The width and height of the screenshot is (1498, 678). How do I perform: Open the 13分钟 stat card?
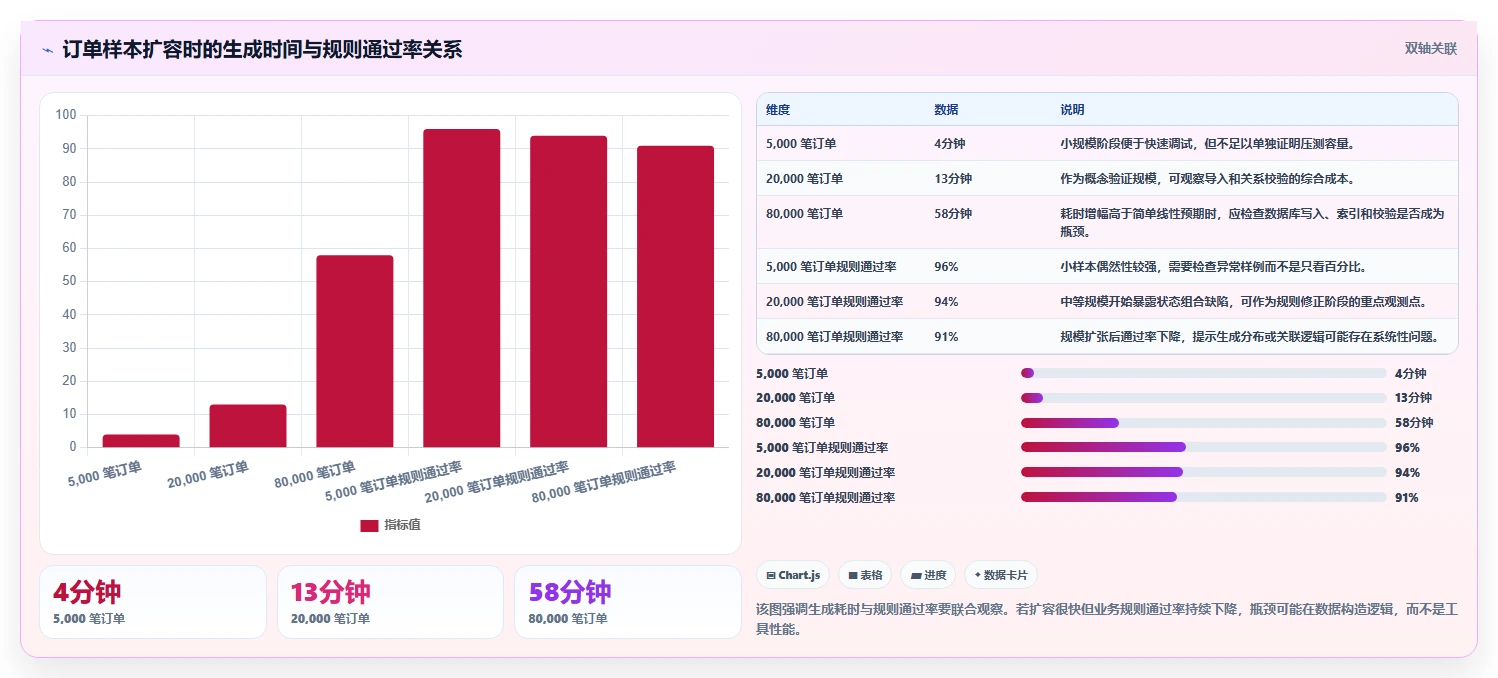390,602
